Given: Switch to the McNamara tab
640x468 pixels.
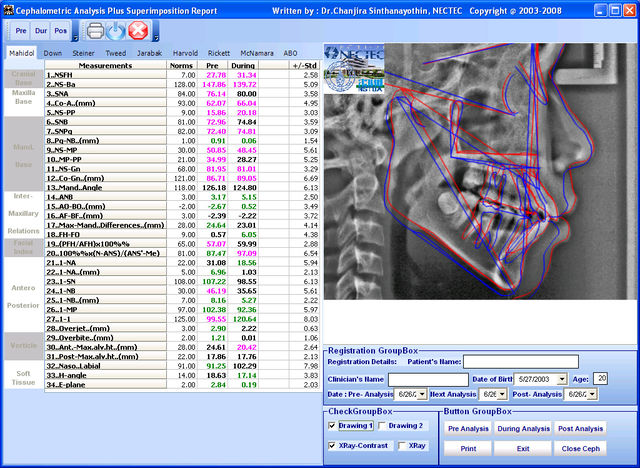Looking at the screenshot, I should [257, 53].
